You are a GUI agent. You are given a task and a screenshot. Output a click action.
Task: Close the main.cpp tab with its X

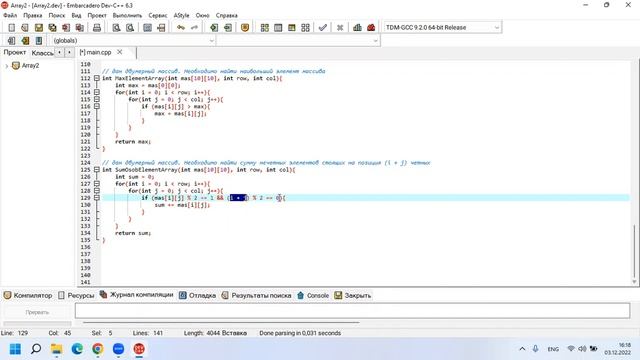click(x=120, y=52)
